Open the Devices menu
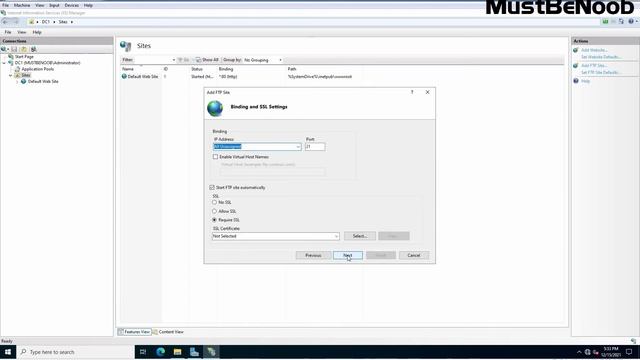 [71, 5]
